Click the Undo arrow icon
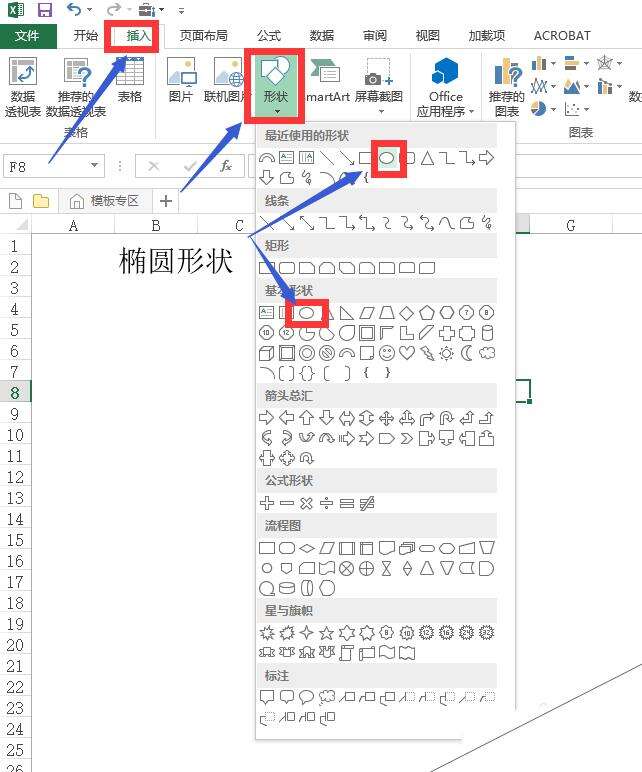This screenshot has height=772, width=642. (74, 9)
